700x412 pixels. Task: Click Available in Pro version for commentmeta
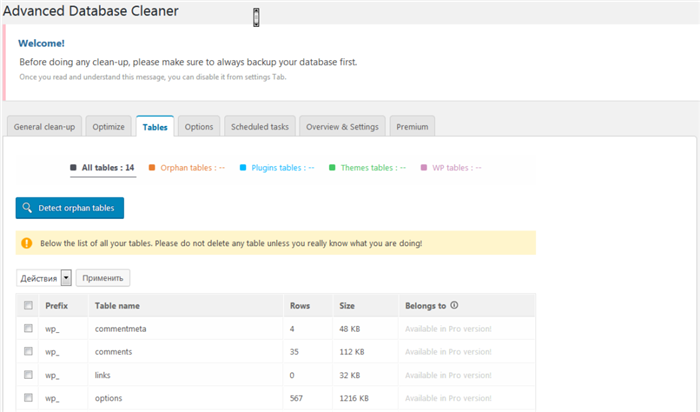448,329
